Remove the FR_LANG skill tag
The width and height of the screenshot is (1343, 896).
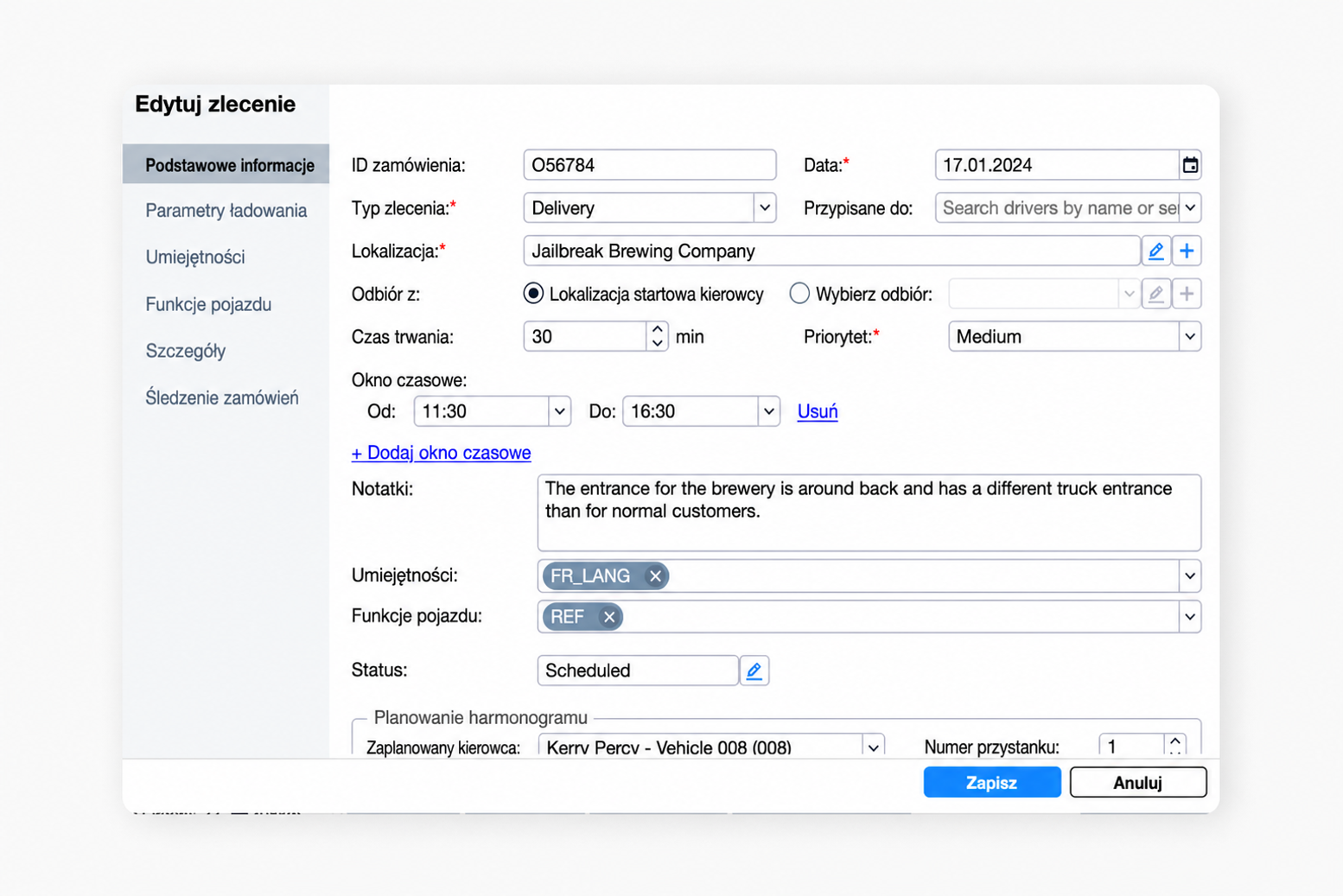(655, 576)
